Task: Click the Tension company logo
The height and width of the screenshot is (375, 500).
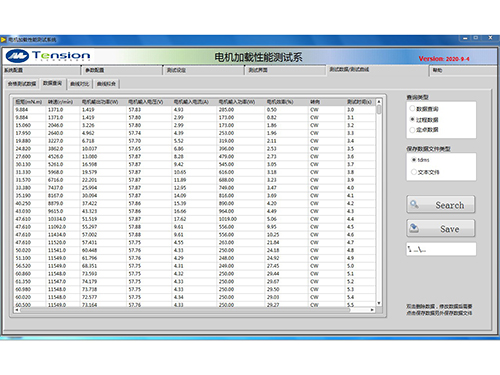Action: (x=48, y=56)
